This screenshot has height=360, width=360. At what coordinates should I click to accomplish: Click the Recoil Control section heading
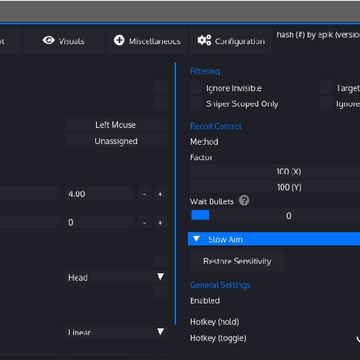point(216,126)
